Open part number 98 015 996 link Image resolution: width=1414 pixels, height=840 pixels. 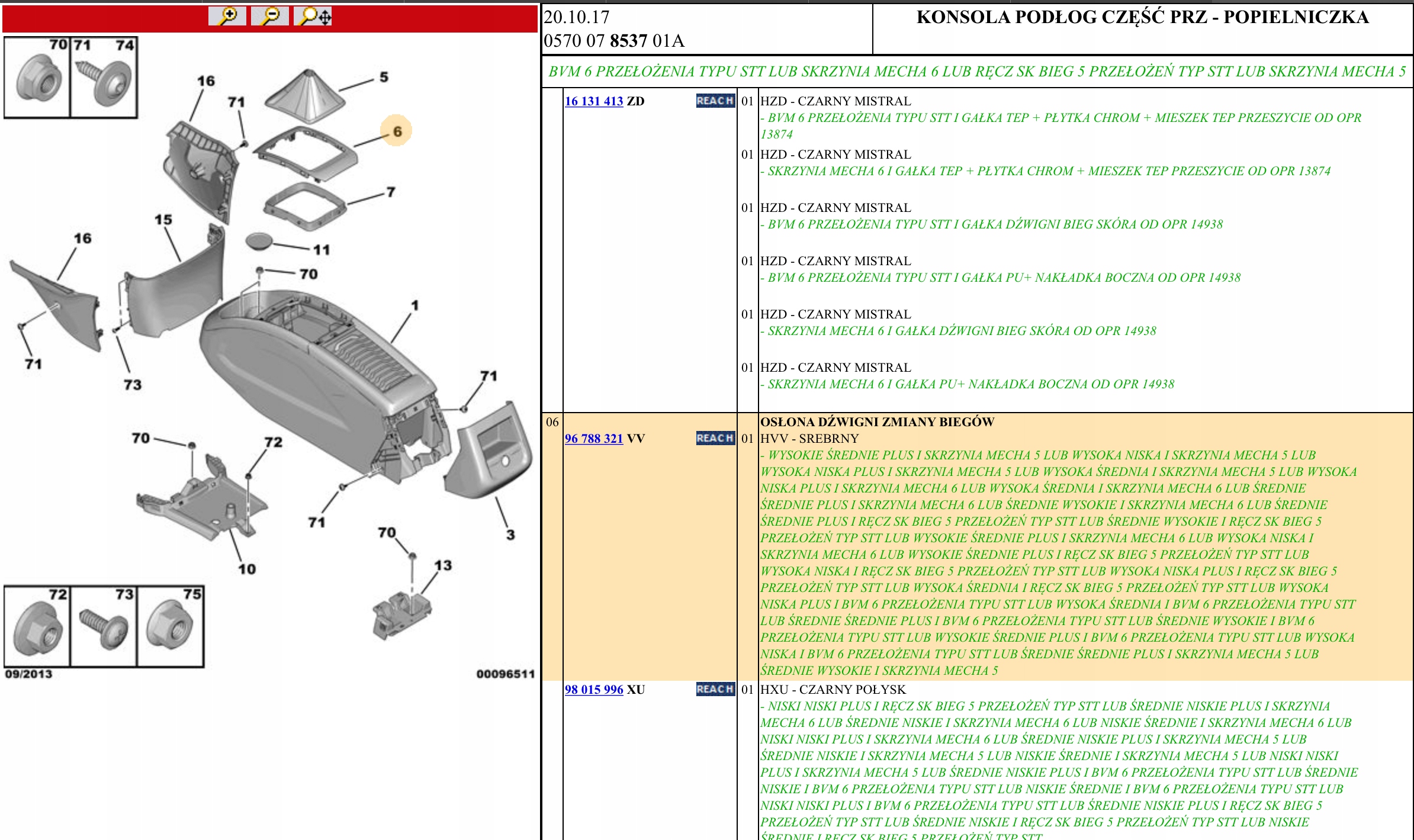594,690
